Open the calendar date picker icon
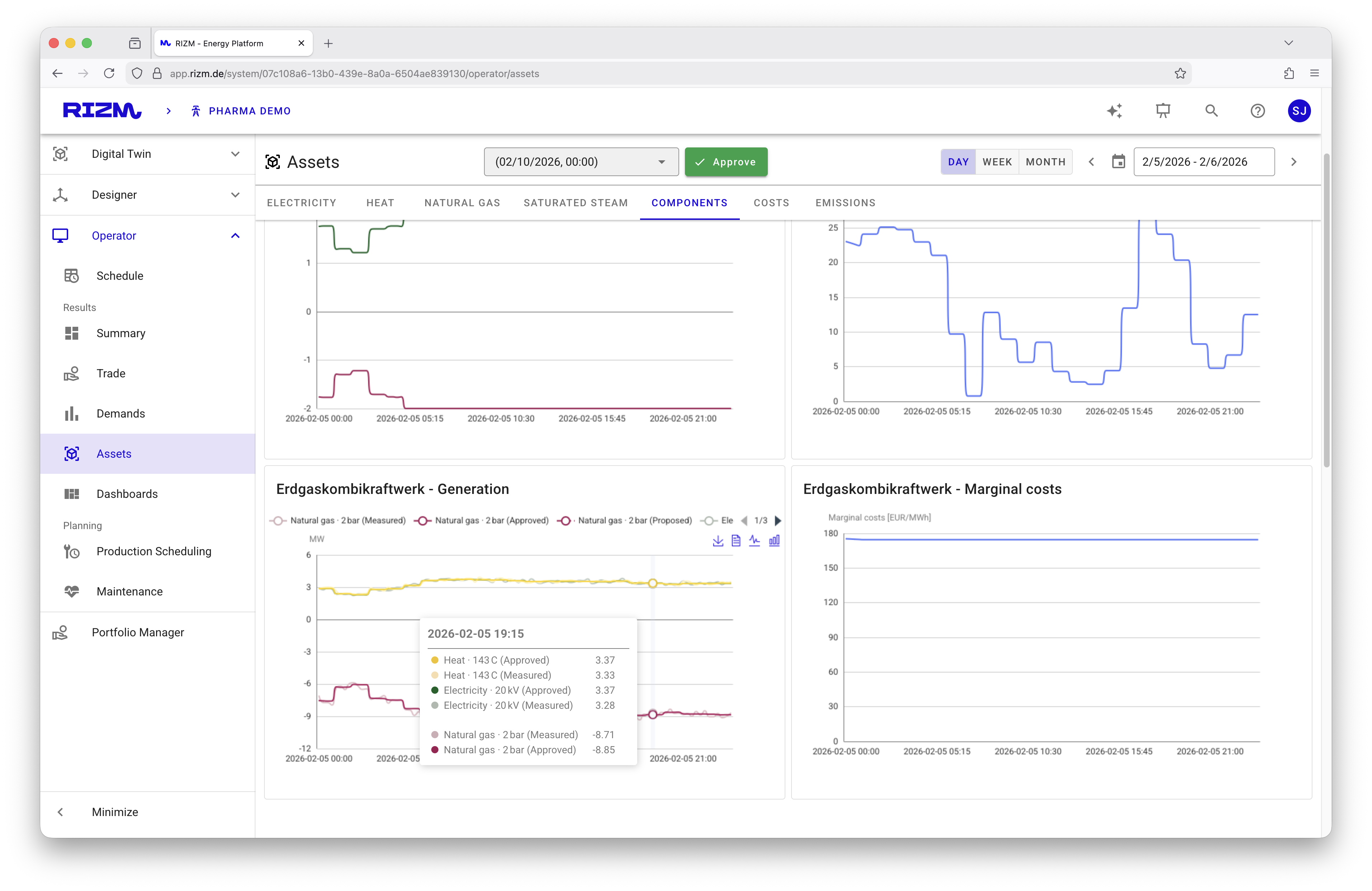This screenshot has height=891, width=1372. pyautogui.click(x=1118, y=162)
